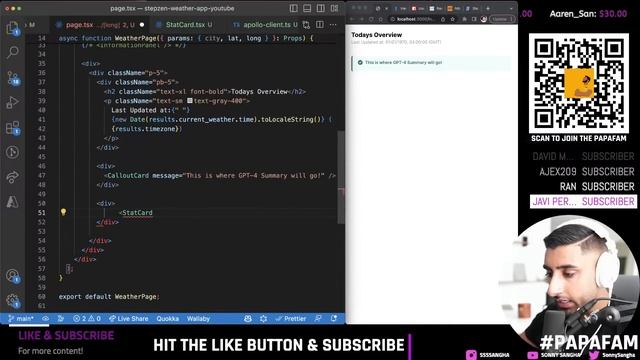Click the lightbulb quick fix on line 51
The height and width of the screenshot is (360, 640).
click(63, 212)
